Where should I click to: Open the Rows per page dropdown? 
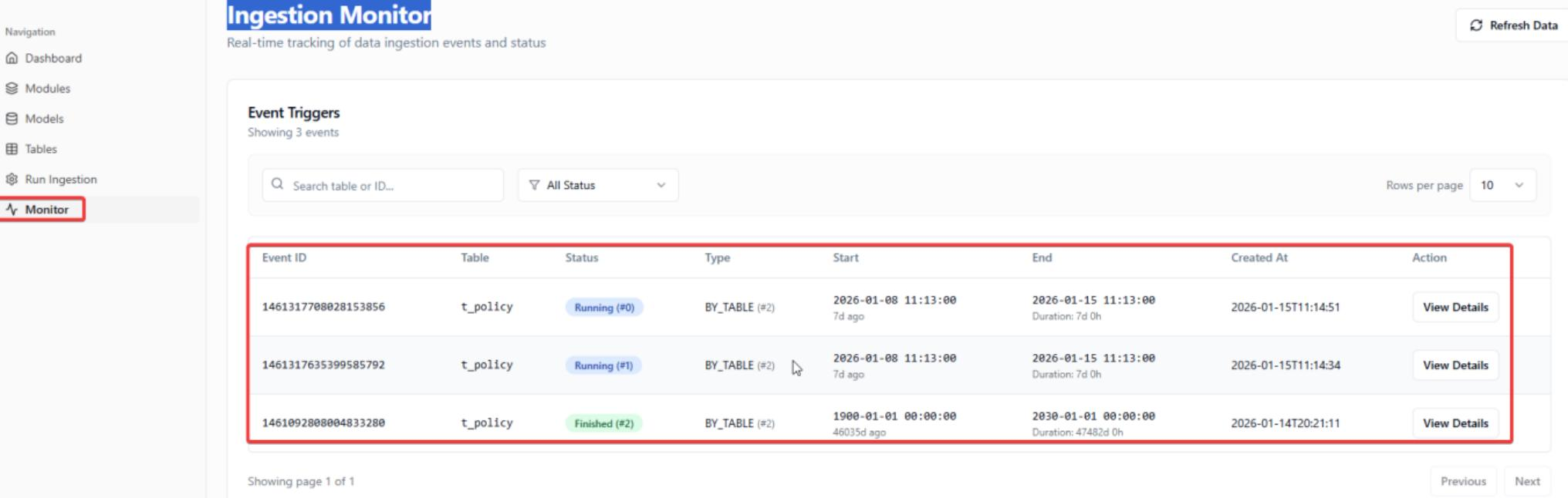pos(1502,185)
